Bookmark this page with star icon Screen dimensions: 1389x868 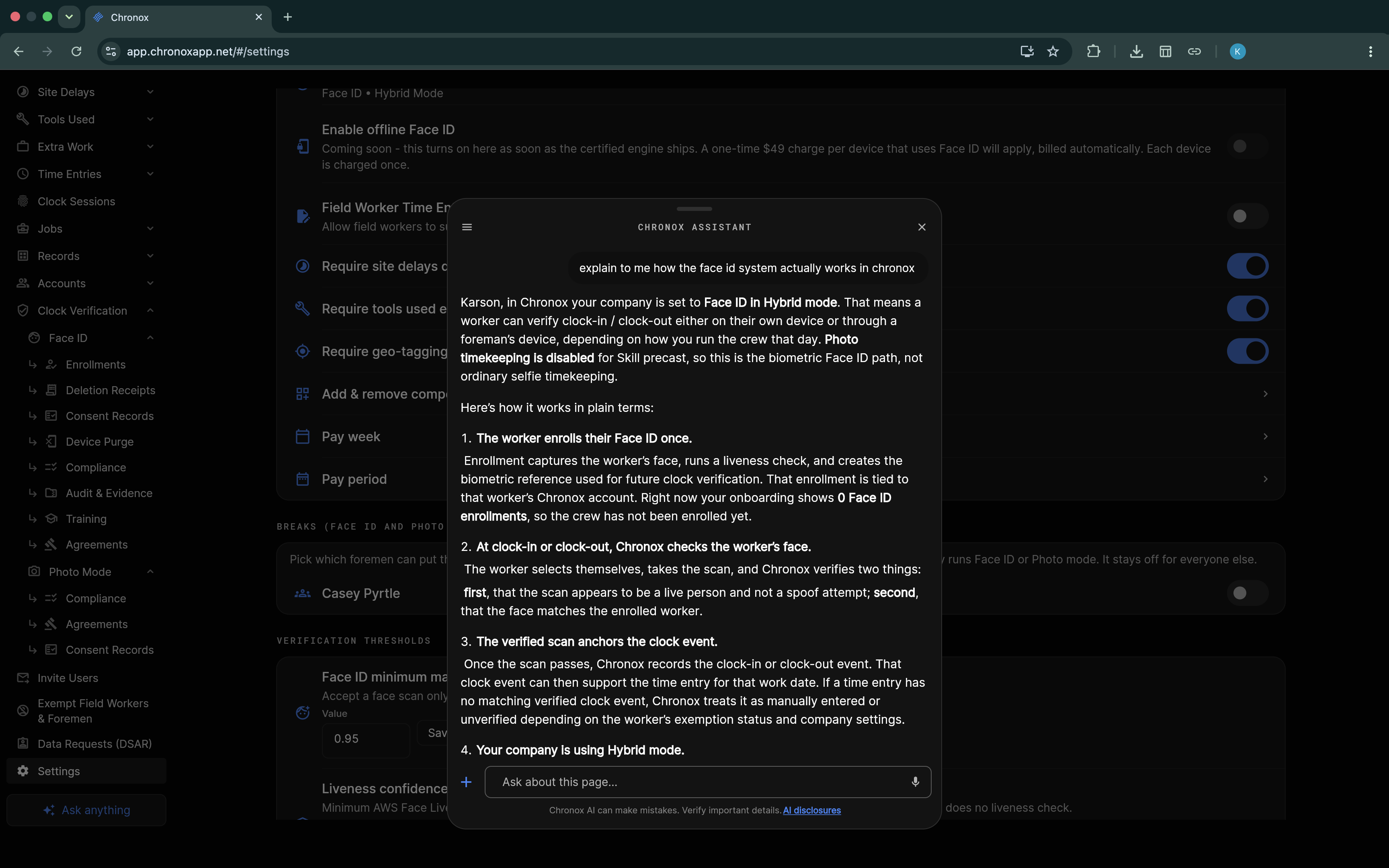[1053, 52]
